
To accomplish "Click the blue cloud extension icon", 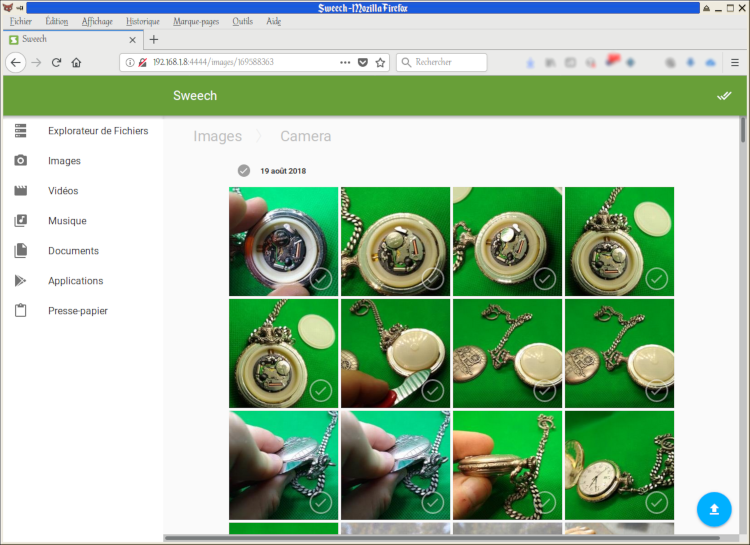I will 710,62.
